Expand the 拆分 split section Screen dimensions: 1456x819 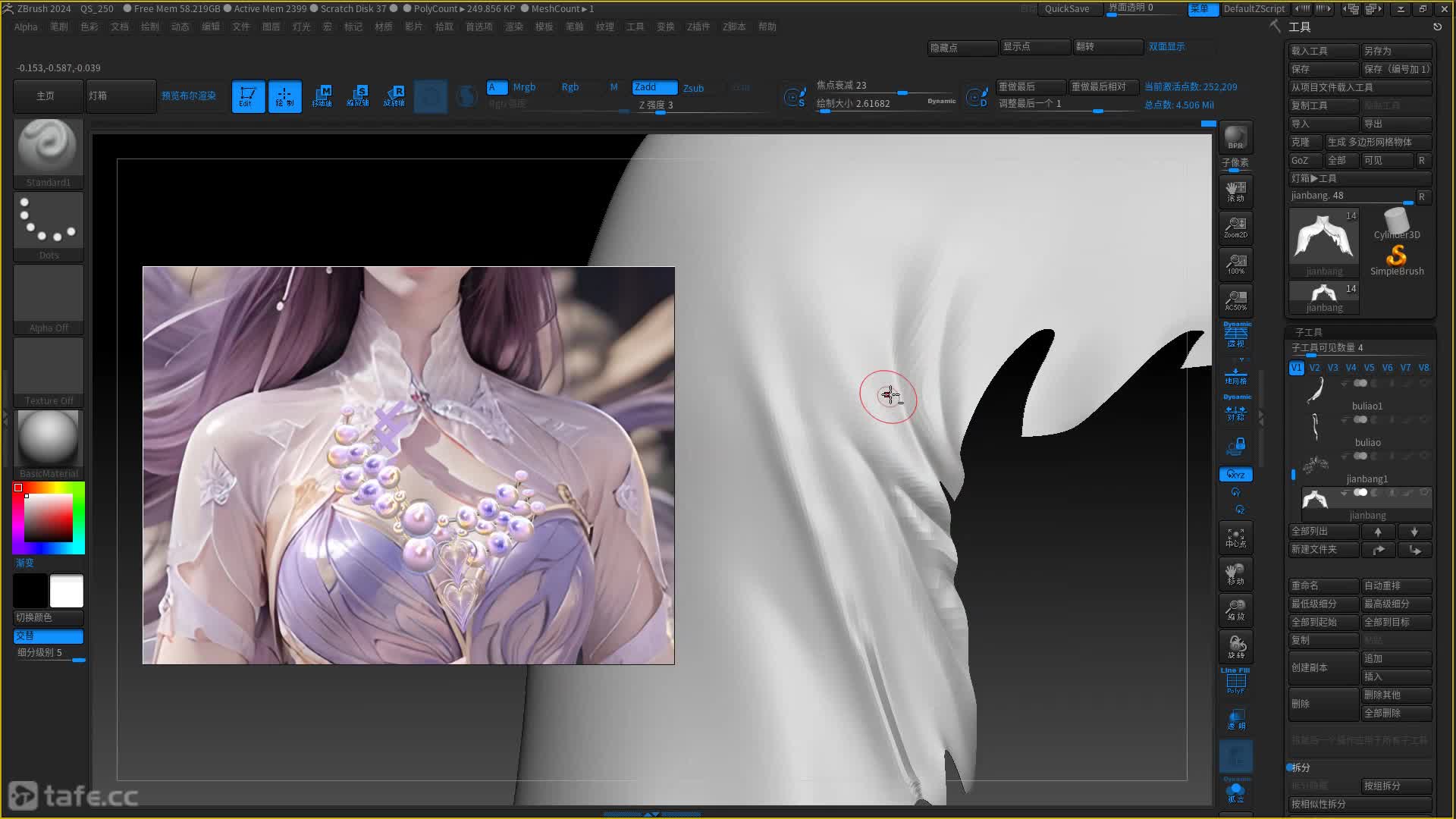1301,767
